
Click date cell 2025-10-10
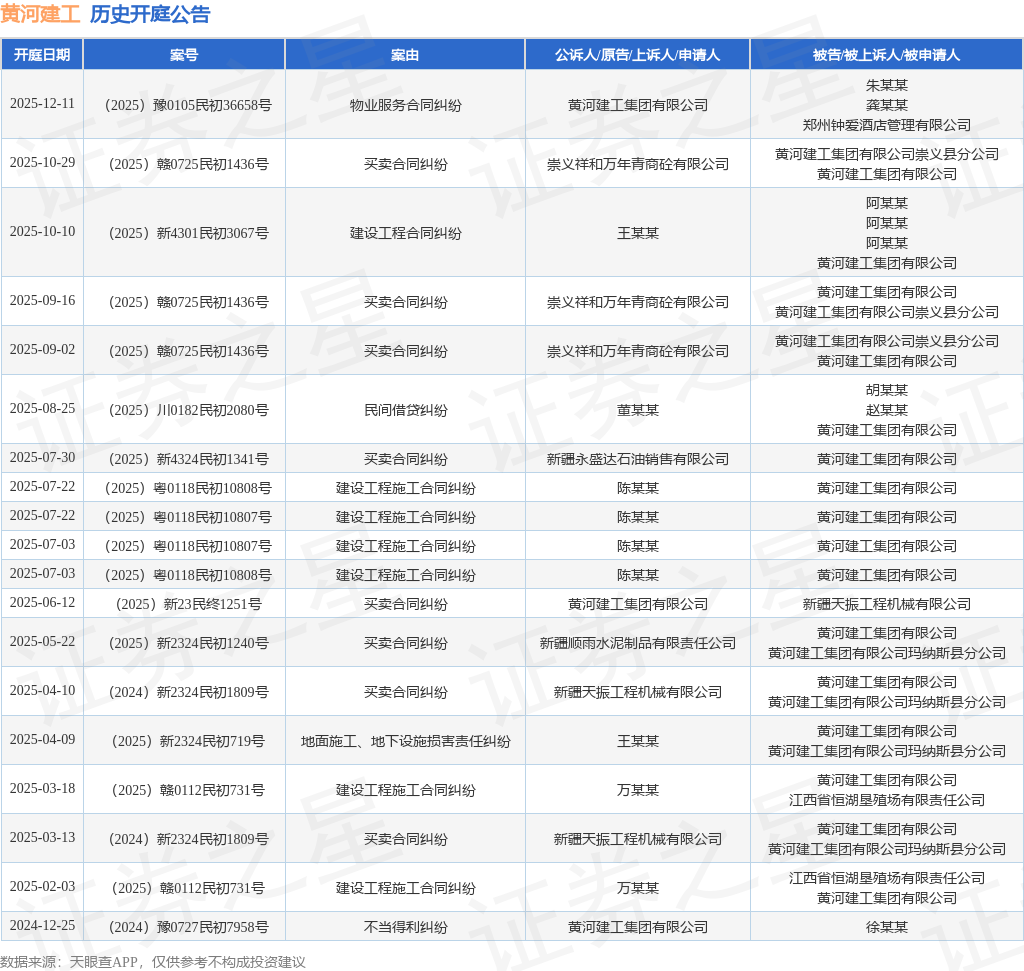click(42, 232)
